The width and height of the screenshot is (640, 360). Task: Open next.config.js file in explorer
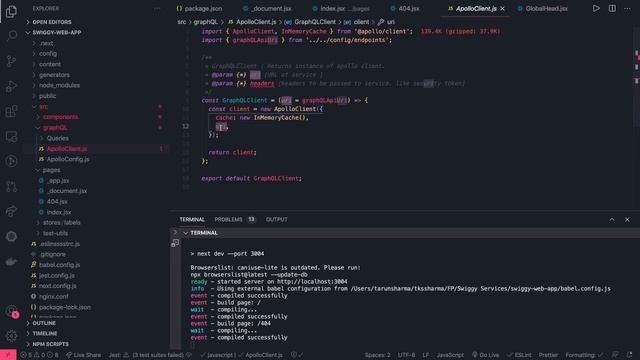97,286
